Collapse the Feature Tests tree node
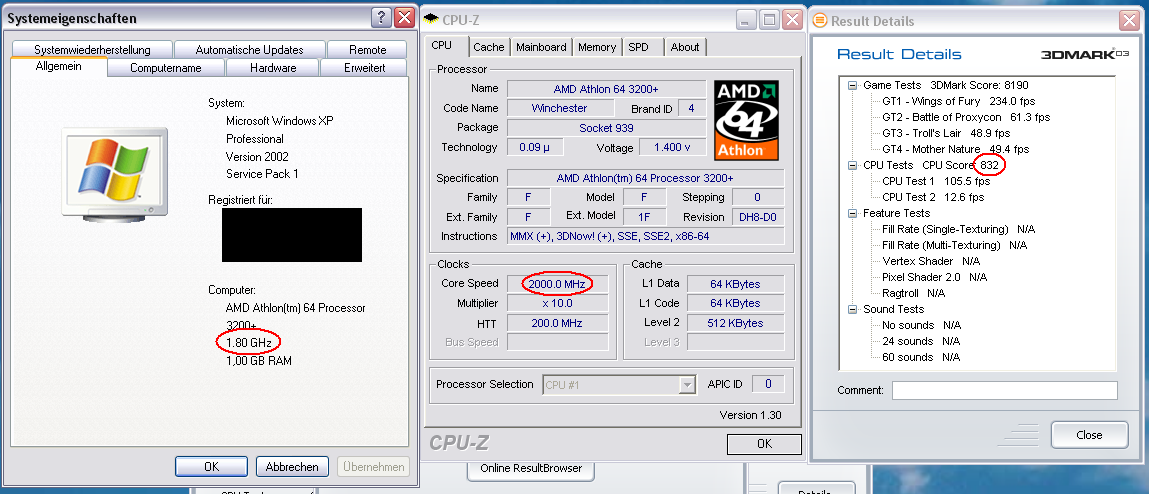The image size is (1149, 494). coord(852,213)
